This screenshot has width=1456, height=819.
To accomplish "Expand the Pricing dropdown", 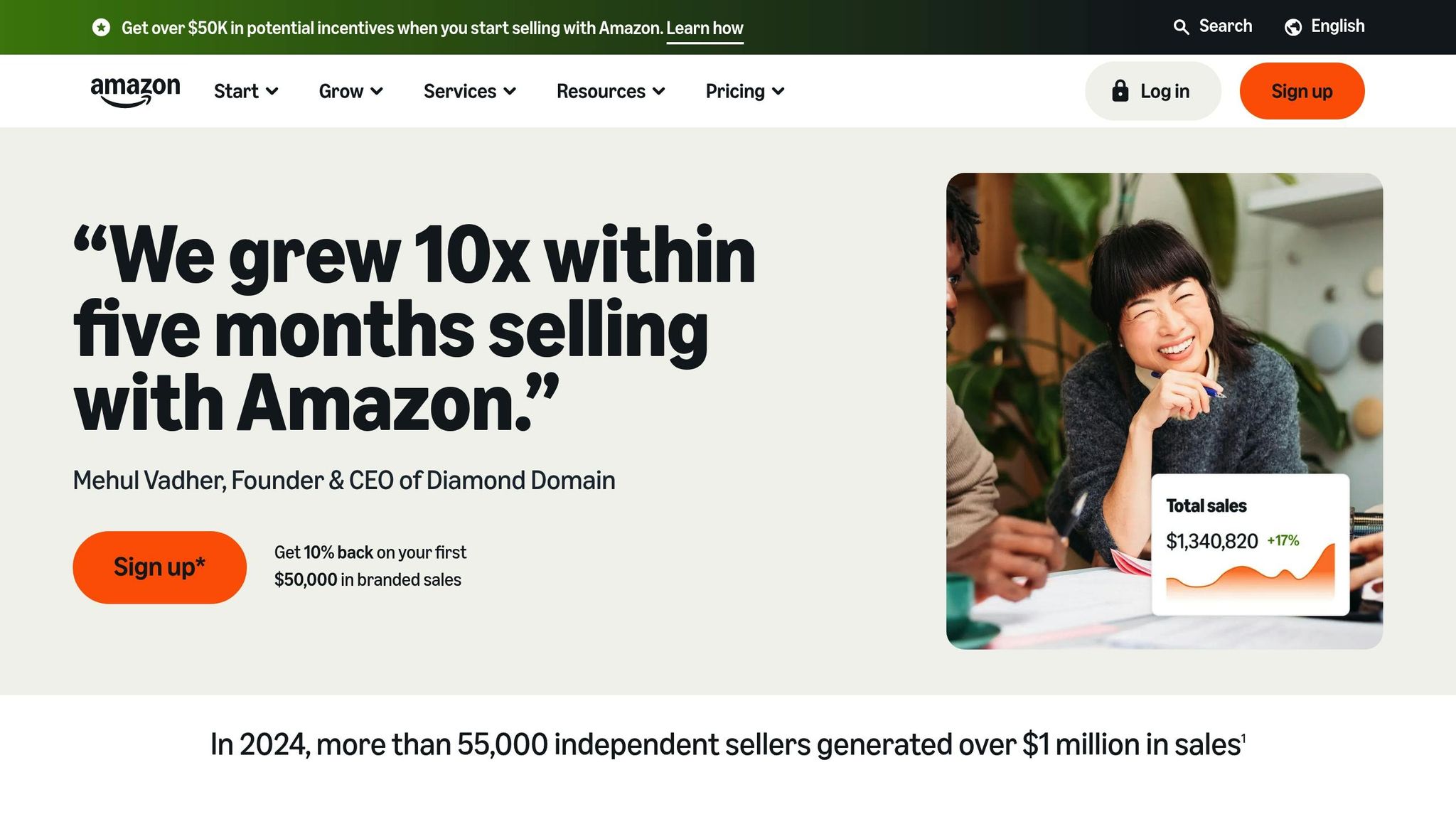I will pos(744,91).
